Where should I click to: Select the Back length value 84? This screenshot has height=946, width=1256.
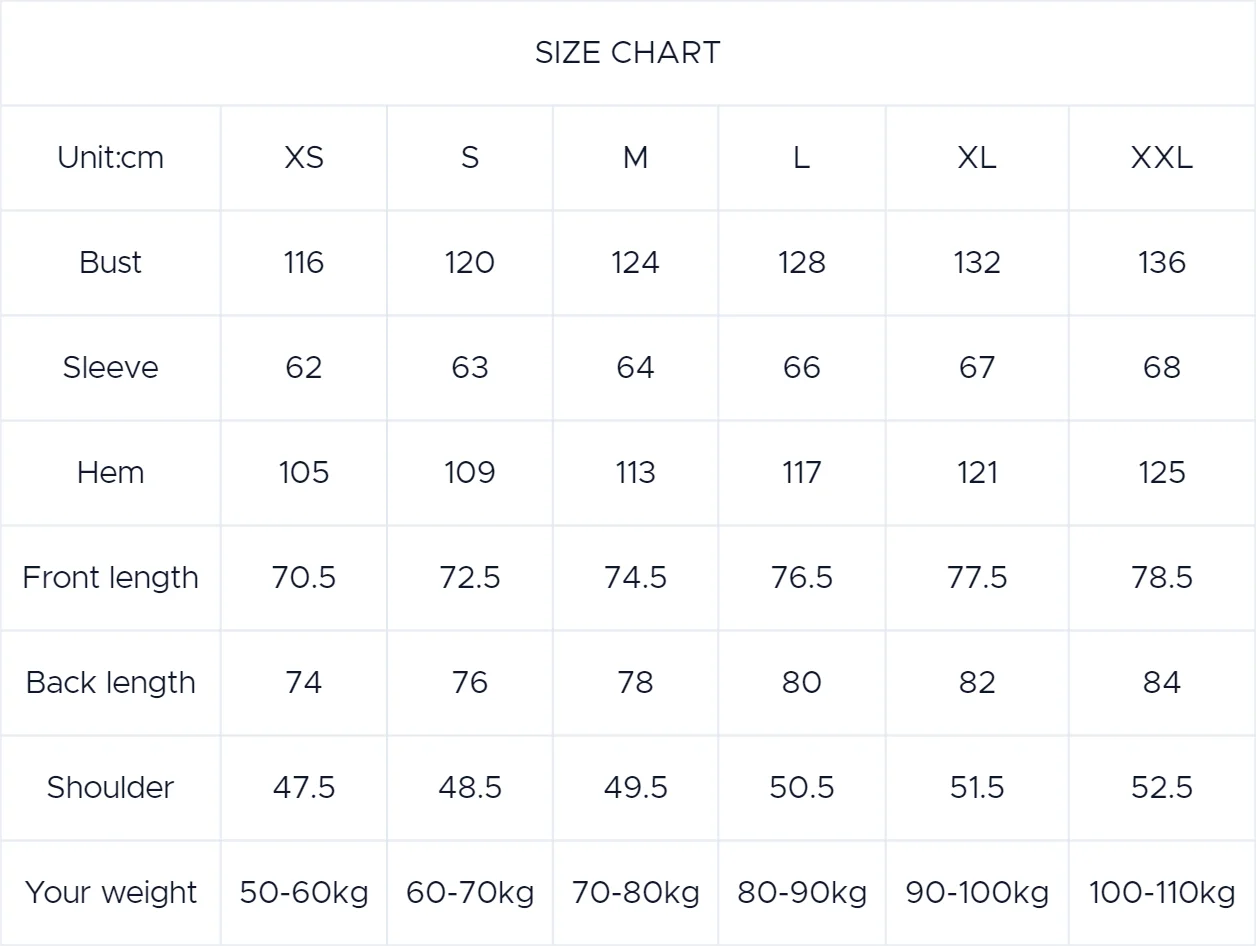(x=1162, y=683)
